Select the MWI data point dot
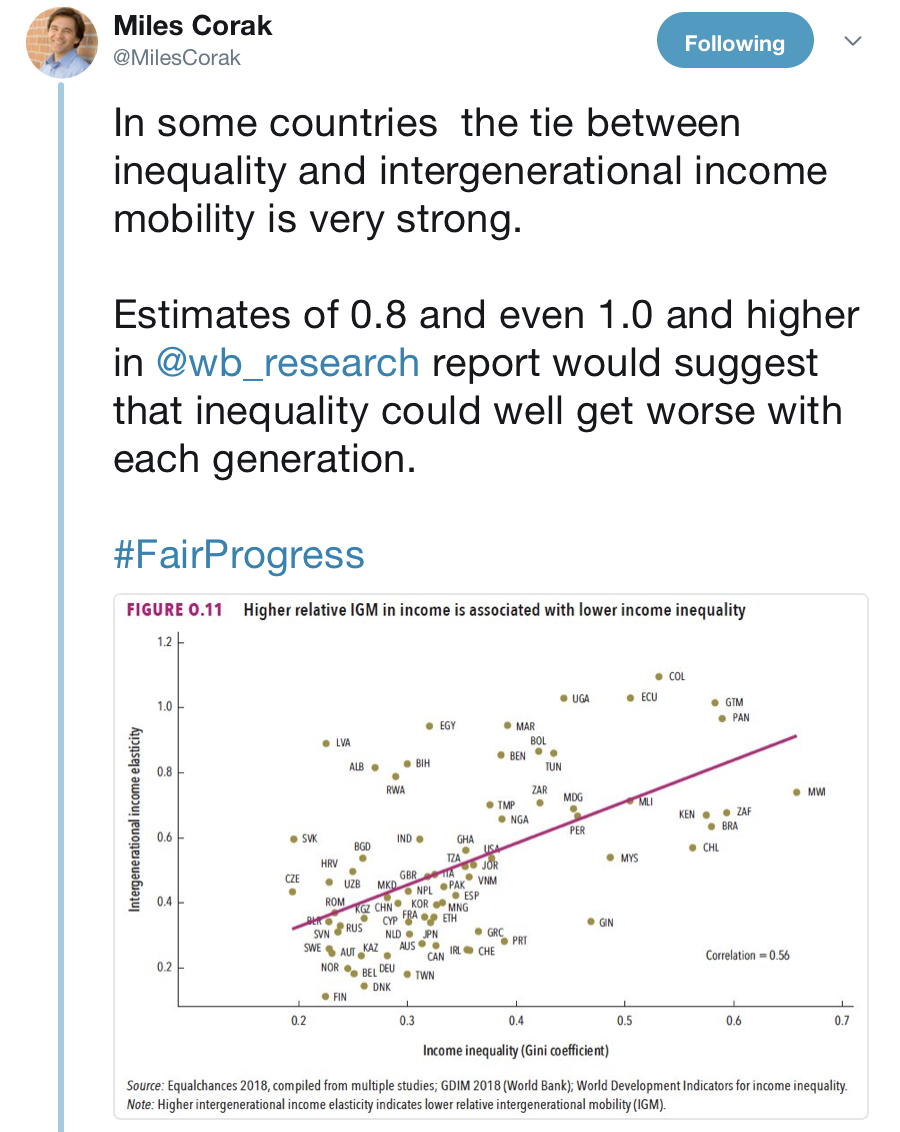The image size is (900, 1132). coord(796,792)
